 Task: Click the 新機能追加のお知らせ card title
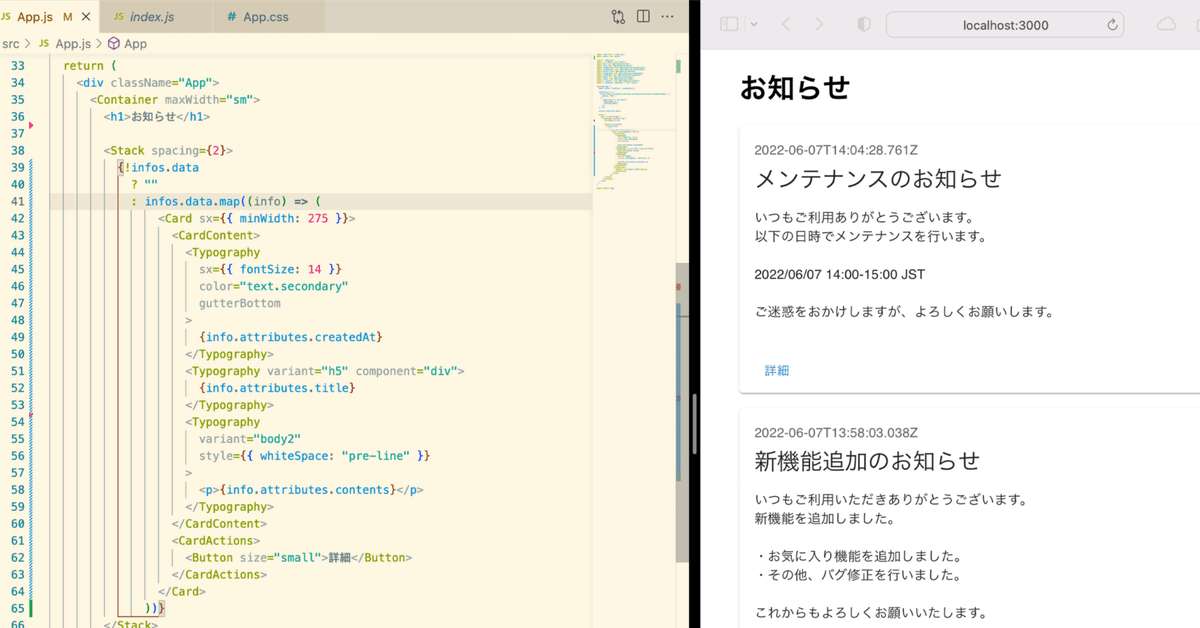(x=867, y=461)
